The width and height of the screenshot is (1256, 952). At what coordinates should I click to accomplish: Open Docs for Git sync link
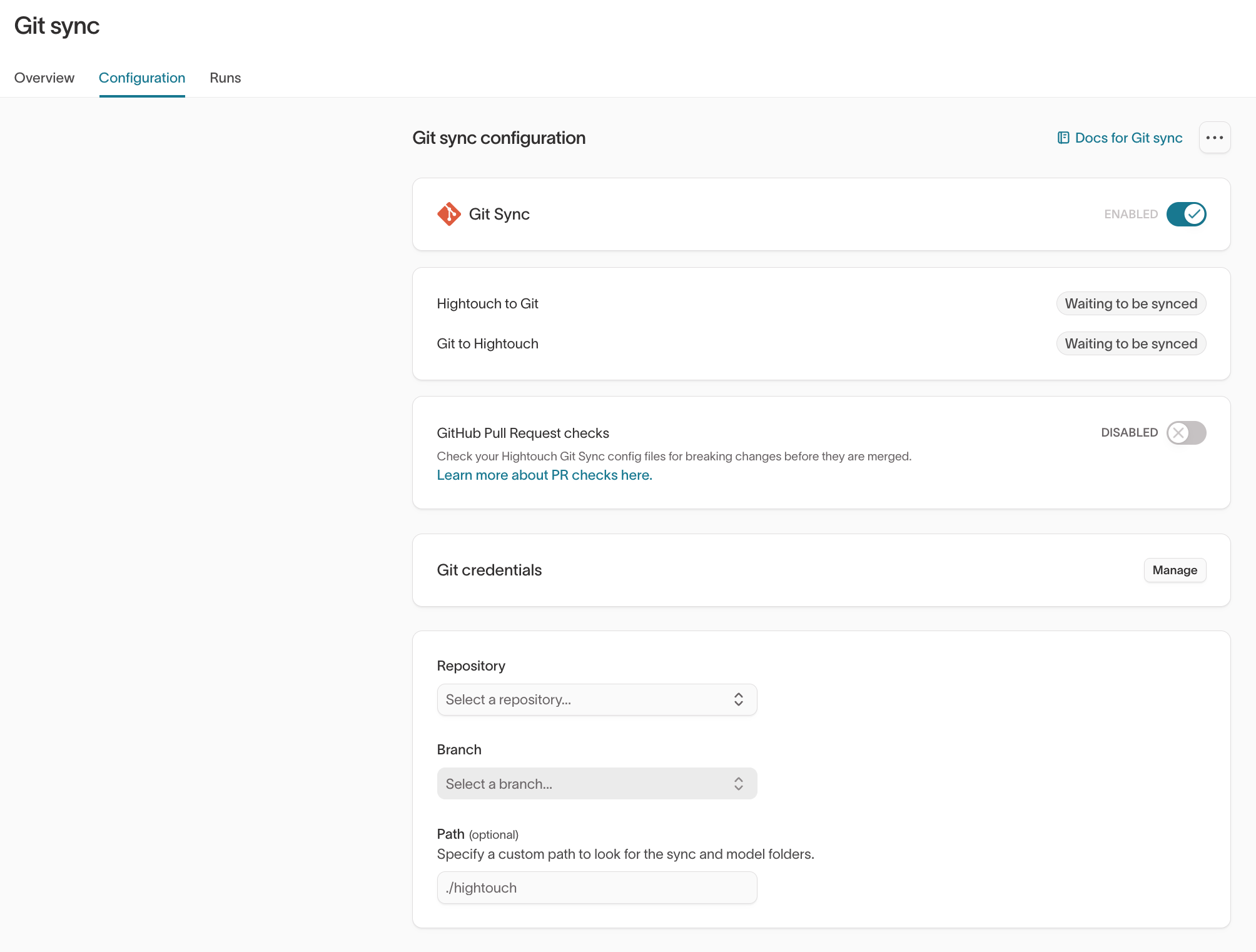(x=1120, y=138)
